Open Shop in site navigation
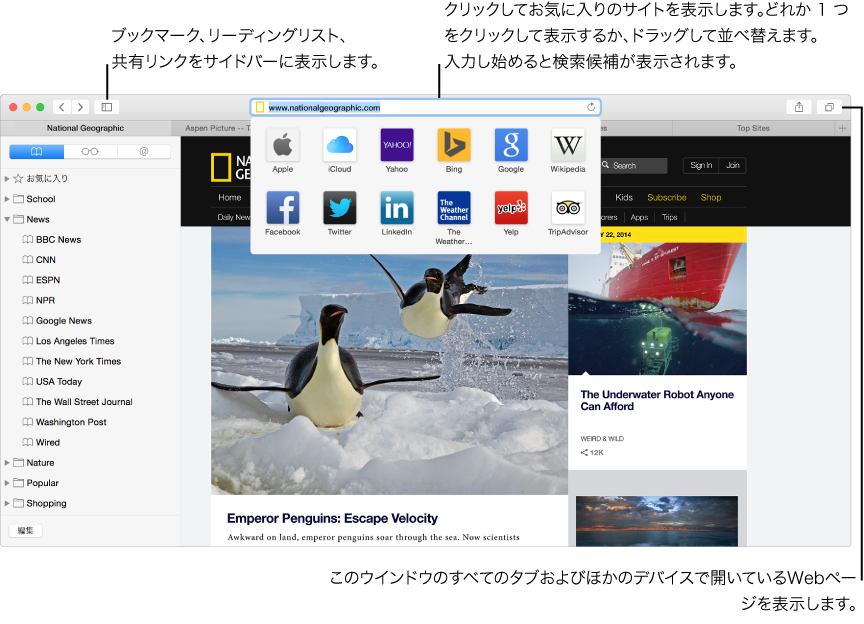The image size is (864, 624). 711,197
